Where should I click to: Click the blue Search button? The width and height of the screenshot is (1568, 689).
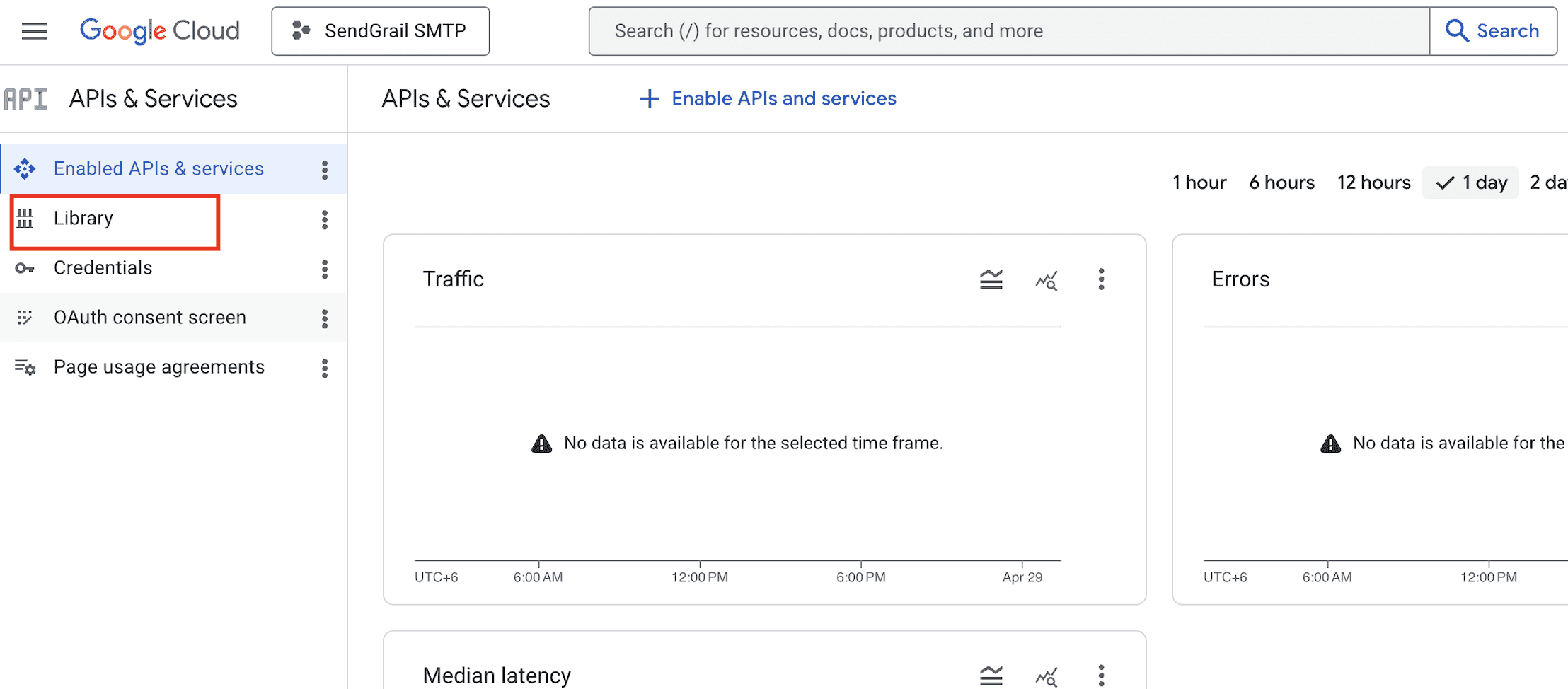click(x=1493, y=31)
